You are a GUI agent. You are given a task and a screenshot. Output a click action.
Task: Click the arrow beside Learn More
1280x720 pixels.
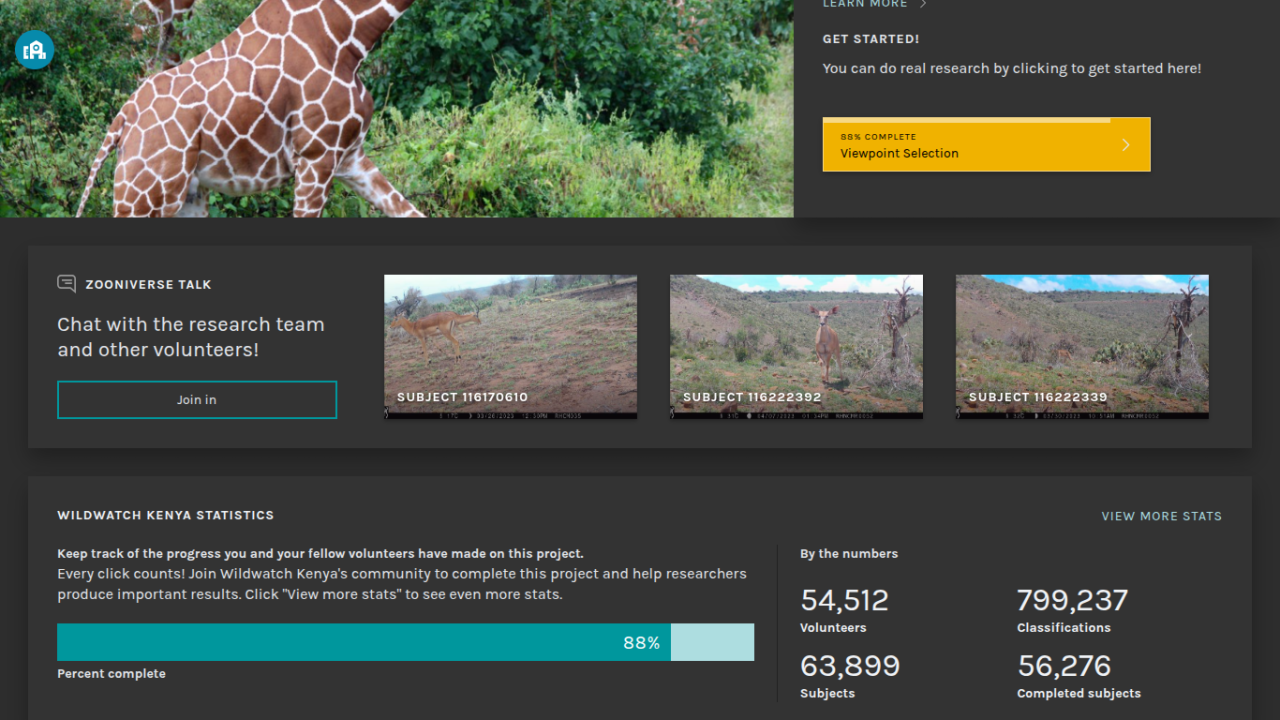pyautogui.click(x=923, y=4)
